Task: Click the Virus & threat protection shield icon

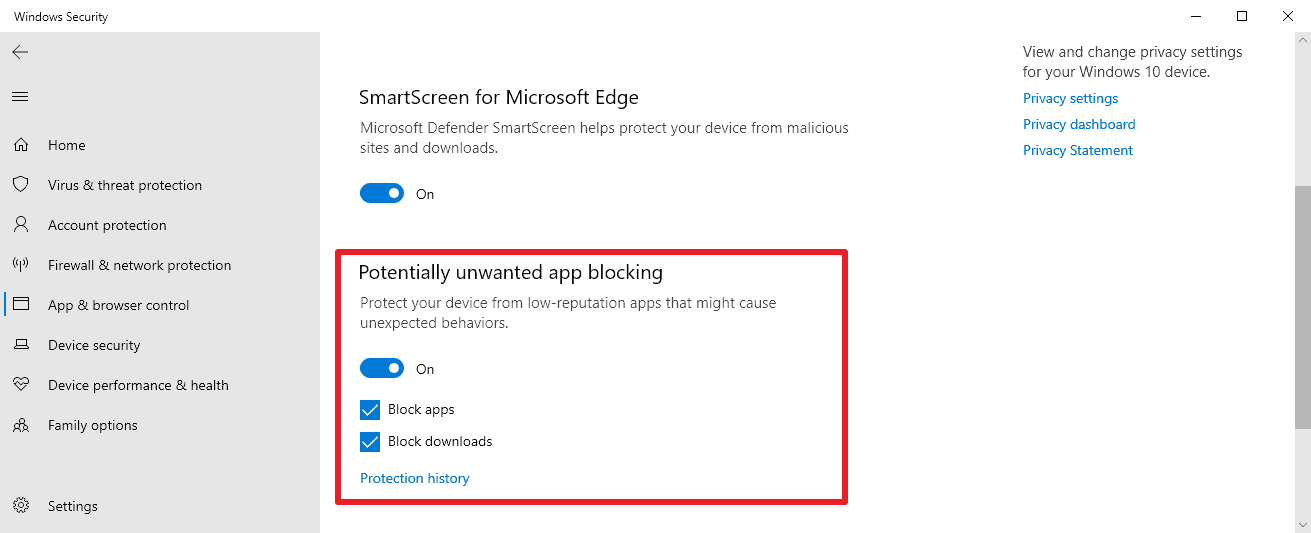Action: click(x=20, y=185)
